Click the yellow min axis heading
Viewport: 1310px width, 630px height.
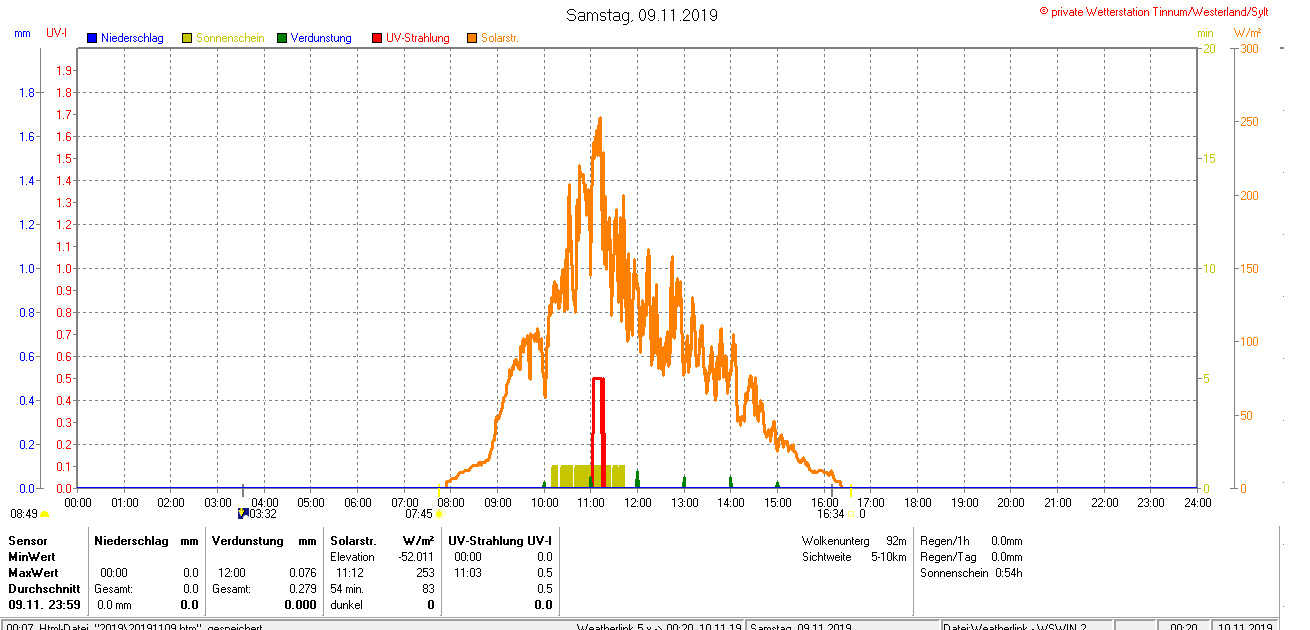pyautogui.click(x=1205, y=33)
